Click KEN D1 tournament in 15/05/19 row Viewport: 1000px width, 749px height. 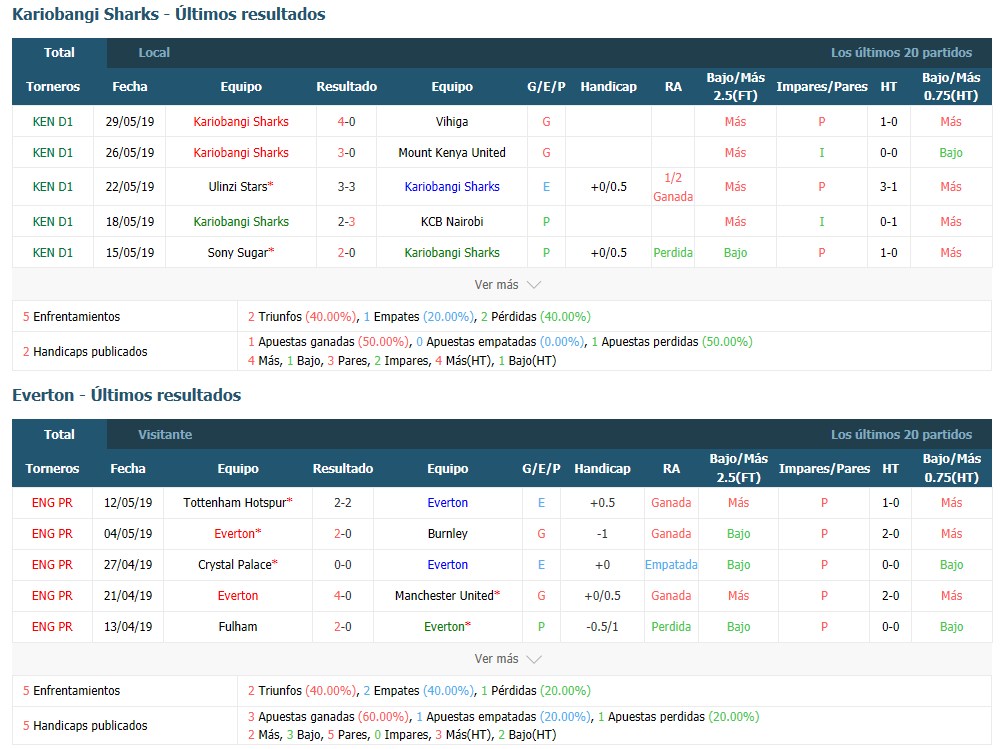(53, 253)
